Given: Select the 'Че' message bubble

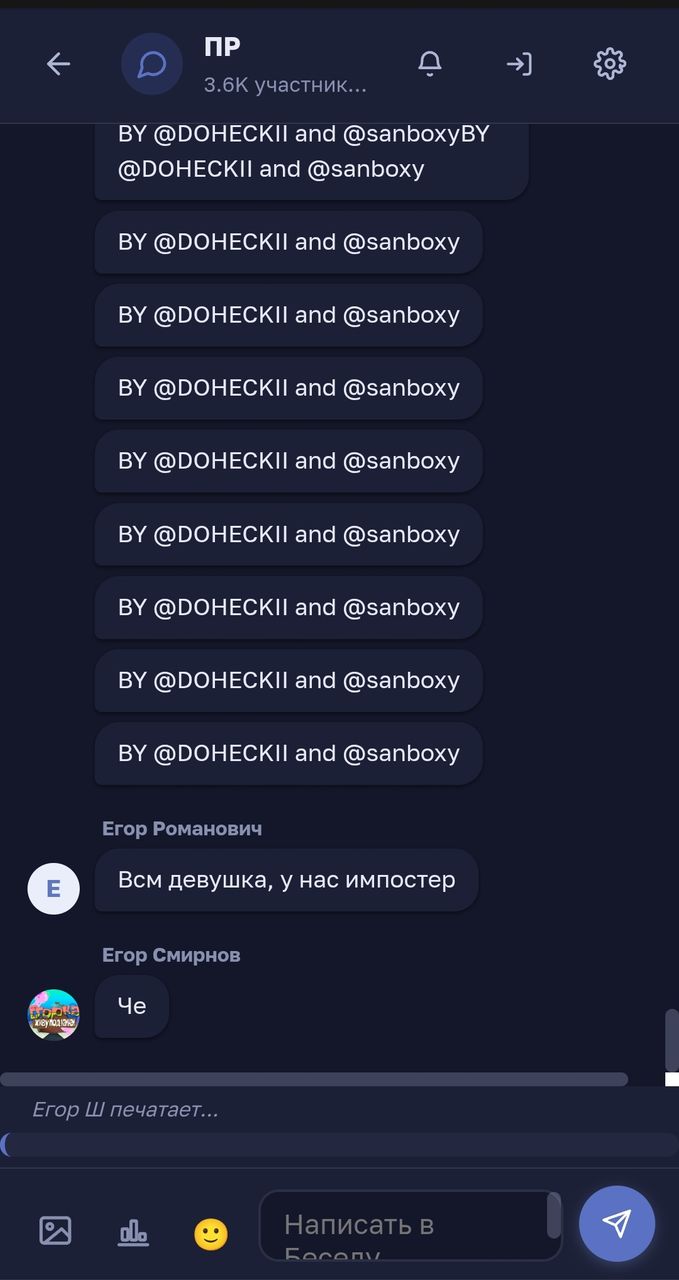Looking at the screenshot, I should 132,1006.
